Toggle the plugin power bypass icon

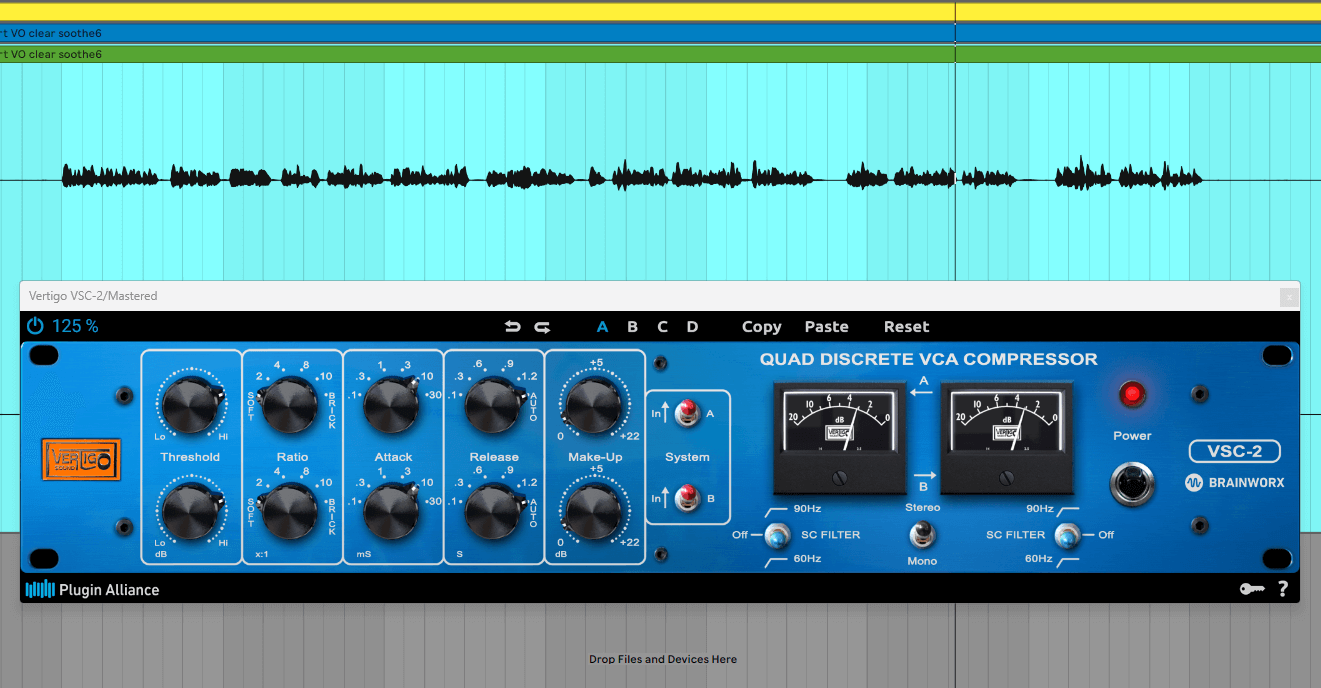[36, 326]
